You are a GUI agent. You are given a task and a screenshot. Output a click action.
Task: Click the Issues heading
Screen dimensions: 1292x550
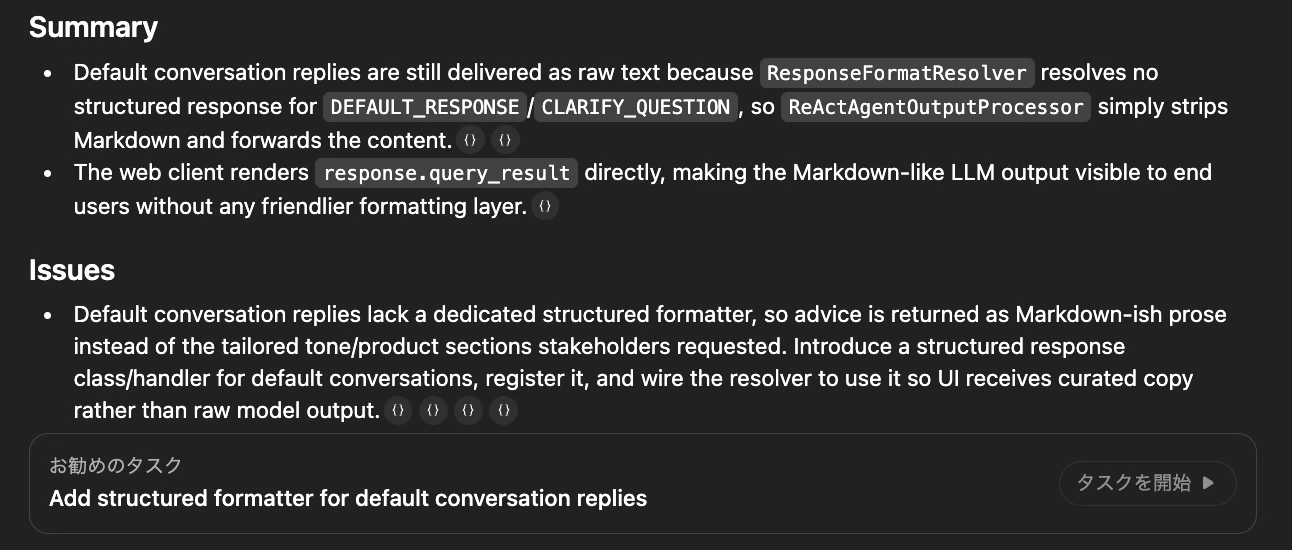[x=72, y=270]
